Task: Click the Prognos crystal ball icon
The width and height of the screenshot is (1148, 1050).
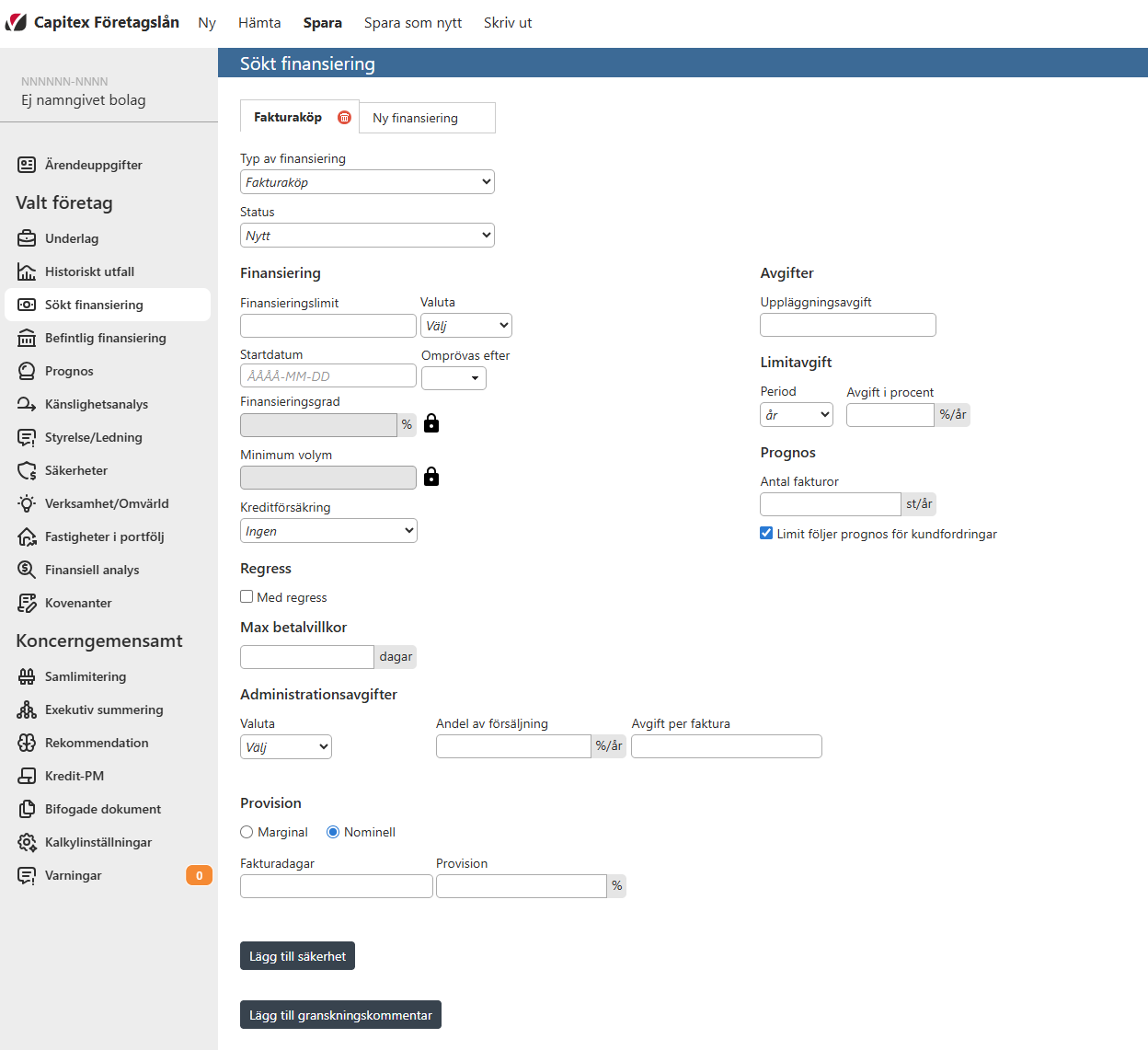Action: click(27, 371)
